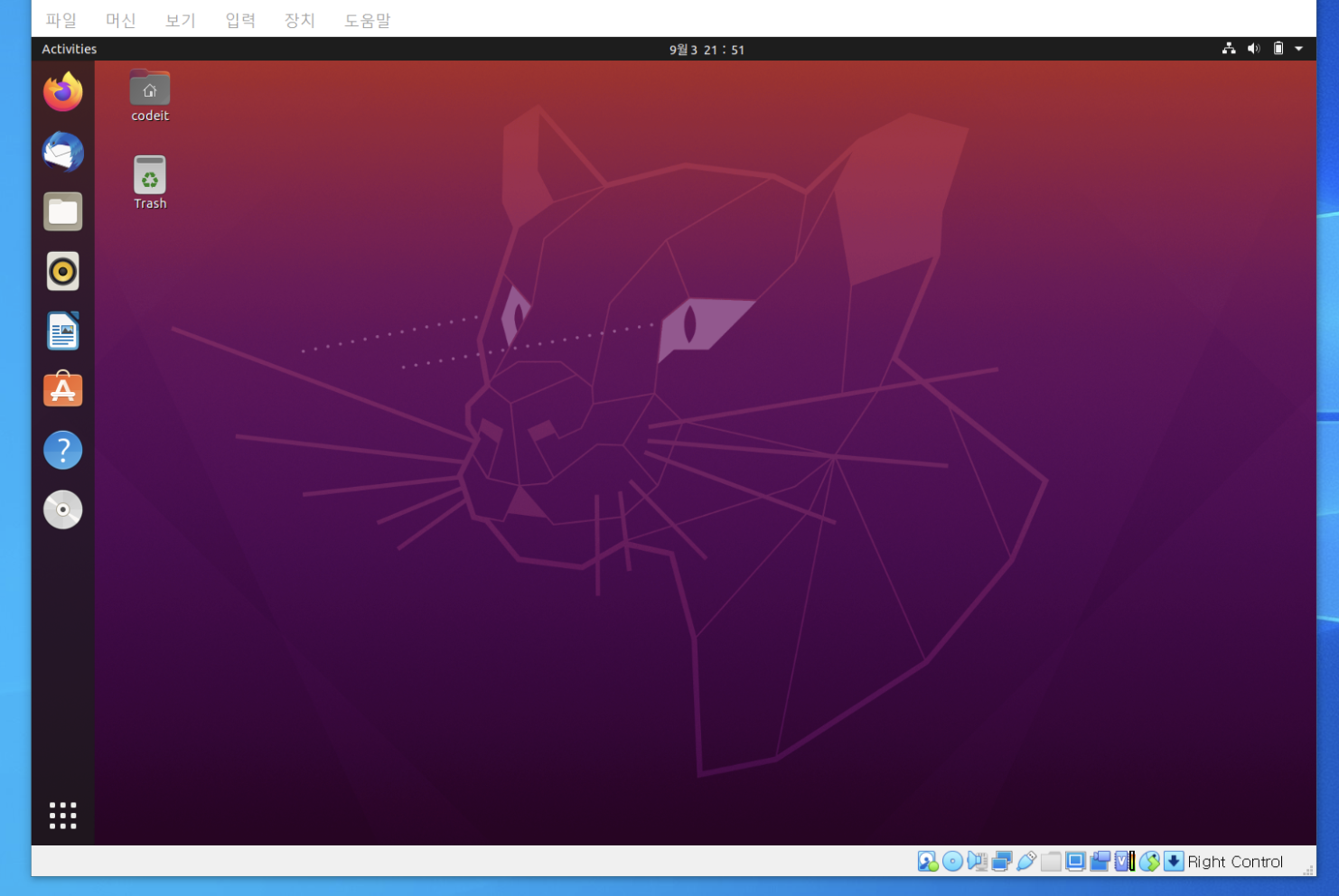Click the Right Control host key label
This screenshot has width=1339, height=896.
1235,862
